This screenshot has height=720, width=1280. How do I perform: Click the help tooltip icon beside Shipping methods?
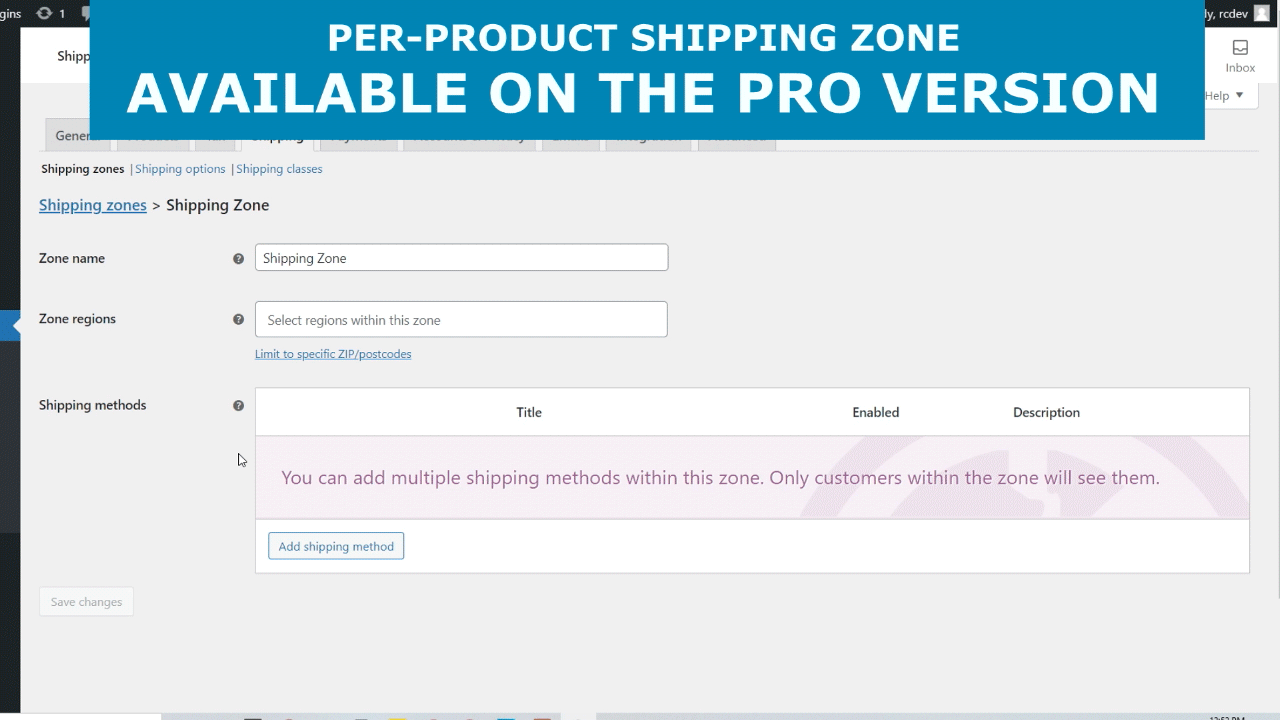238,406
